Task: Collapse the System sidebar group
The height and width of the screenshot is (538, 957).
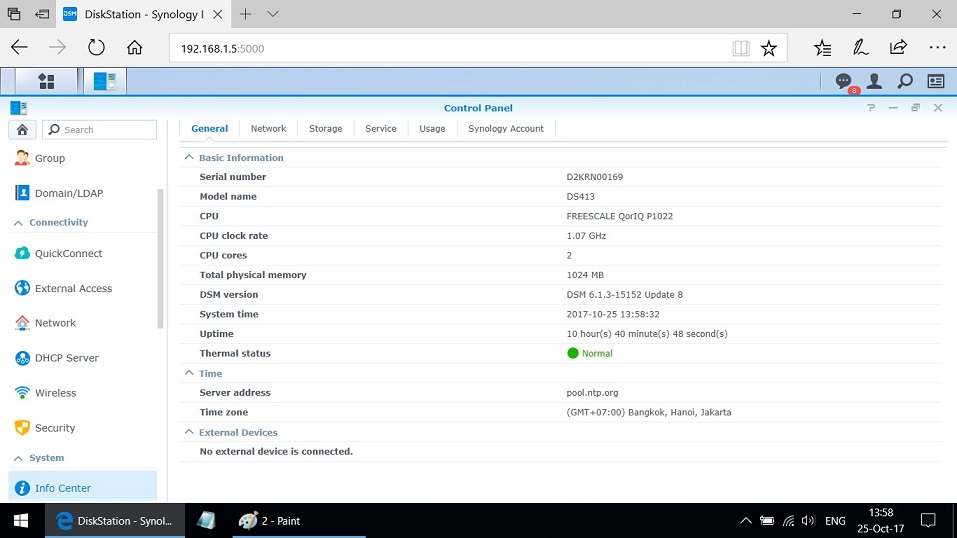Action: pos(18,458)
